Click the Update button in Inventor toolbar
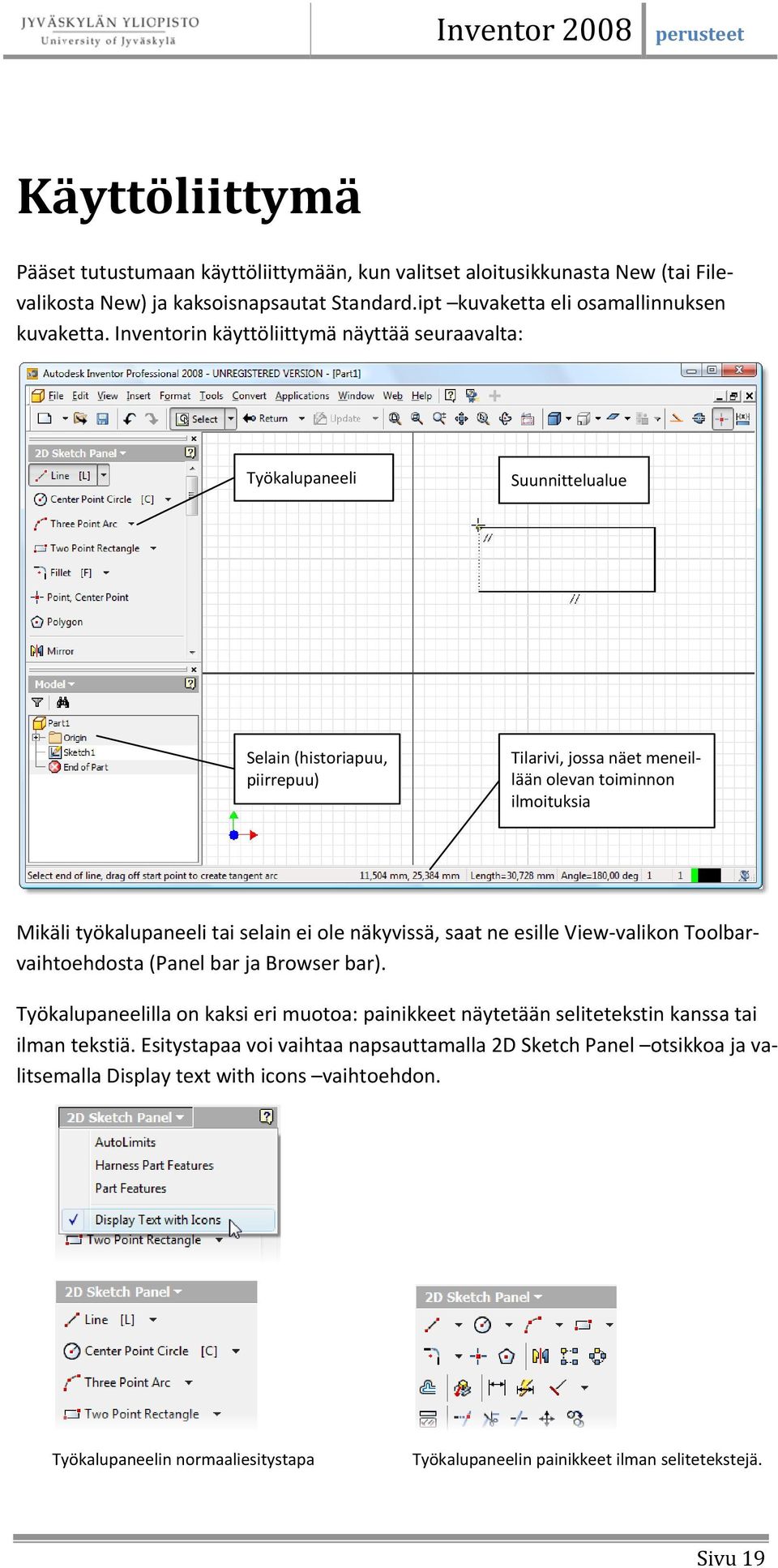 [338, 418]
